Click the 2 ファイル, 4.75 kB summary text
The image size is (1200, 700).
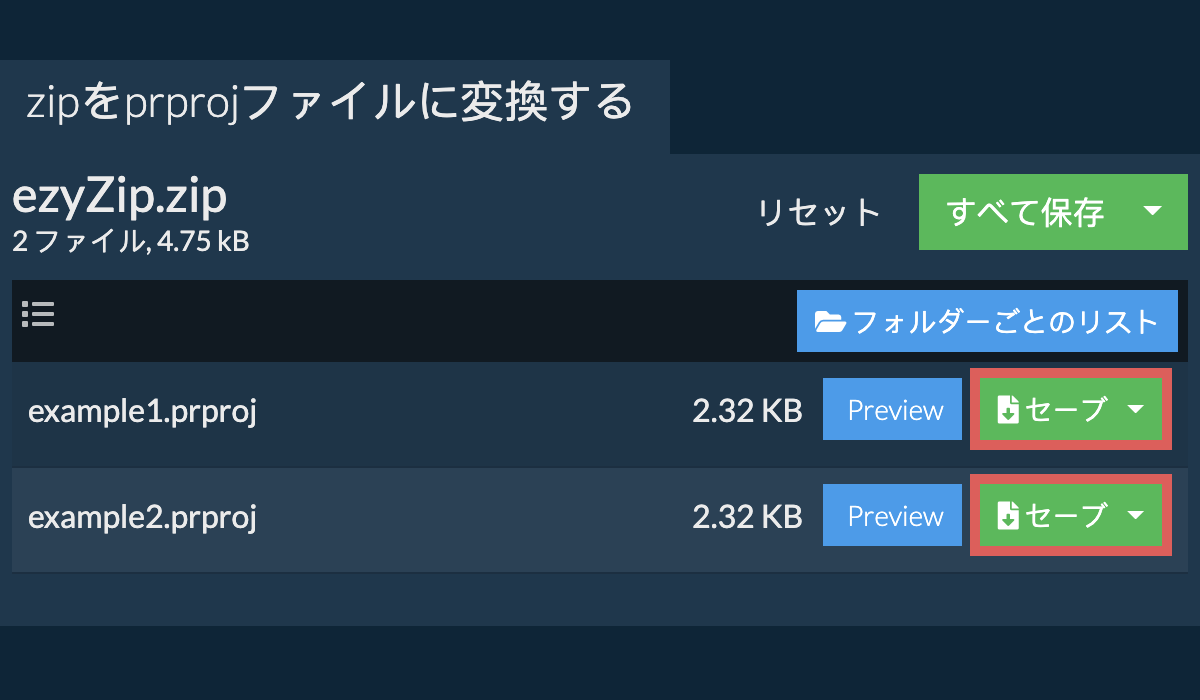click(130, 241)
